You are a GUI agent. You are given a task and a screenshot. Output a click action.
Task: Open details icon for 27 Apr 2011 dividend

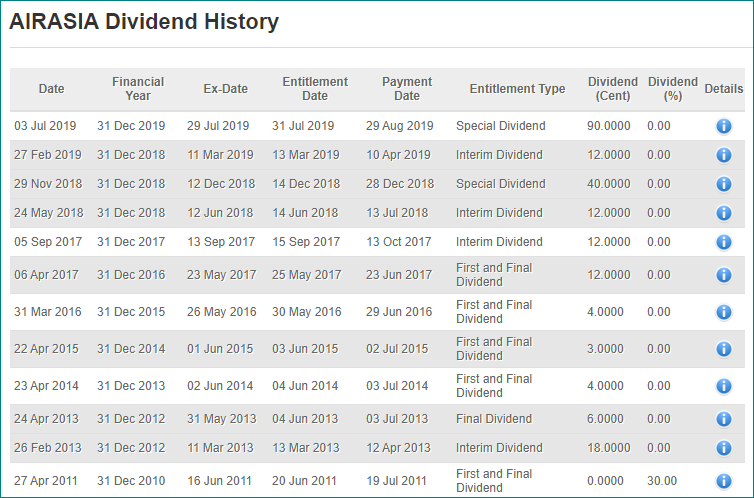tap(724, 481)
